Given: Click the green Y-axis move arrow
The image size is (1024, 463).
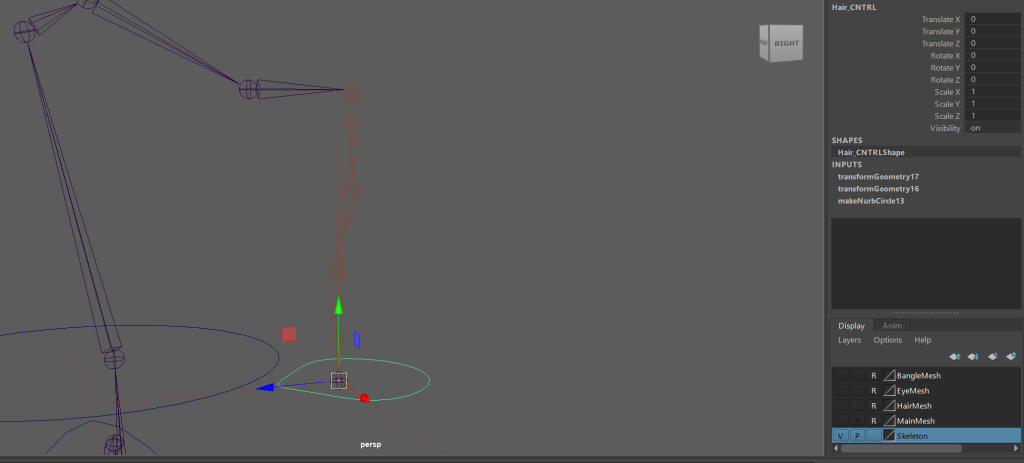Looking at the screenshot, I should (x=338, y=306).
